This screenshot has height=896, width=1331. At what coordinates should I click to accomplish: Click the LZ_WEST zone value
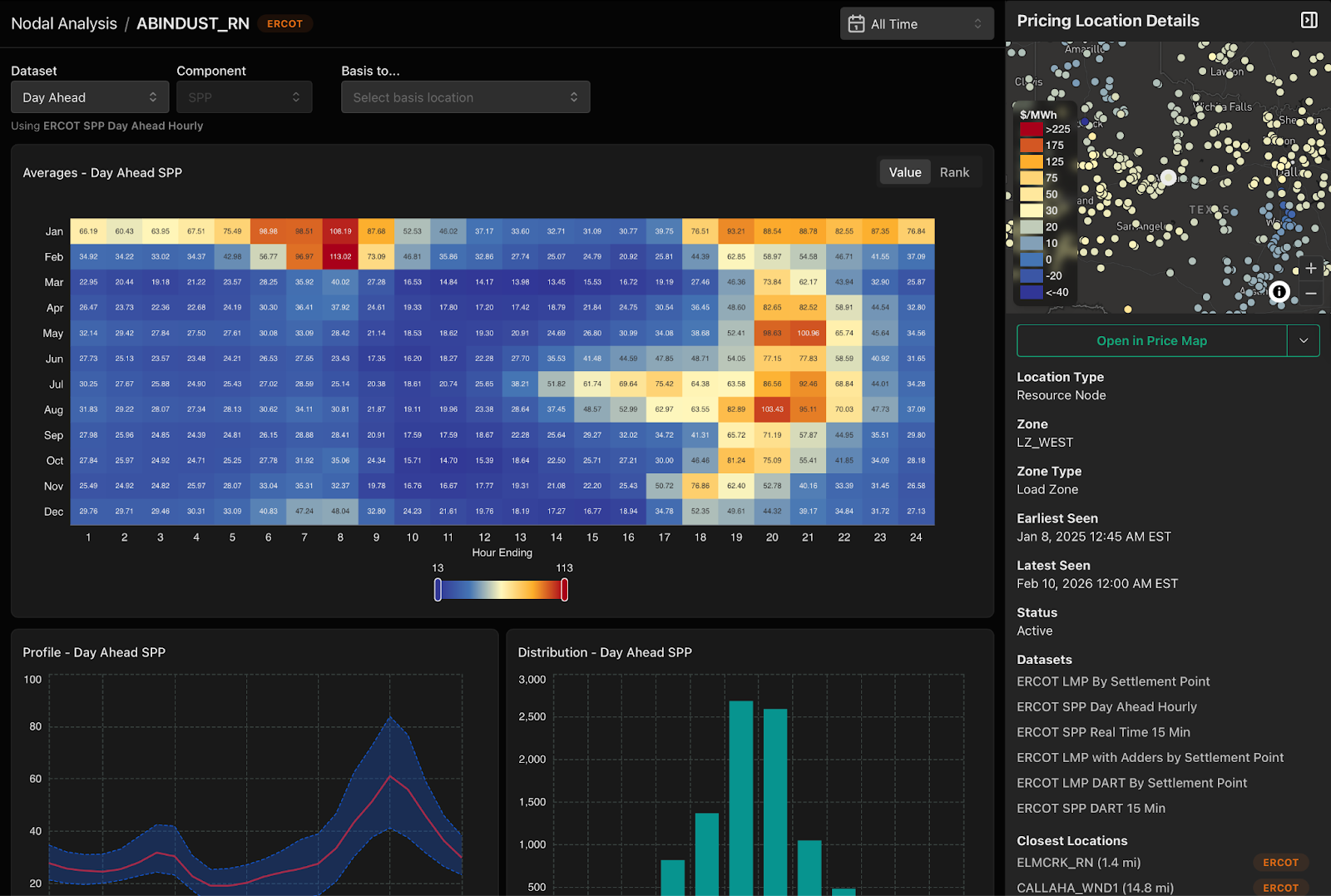tap(1045, 443)
